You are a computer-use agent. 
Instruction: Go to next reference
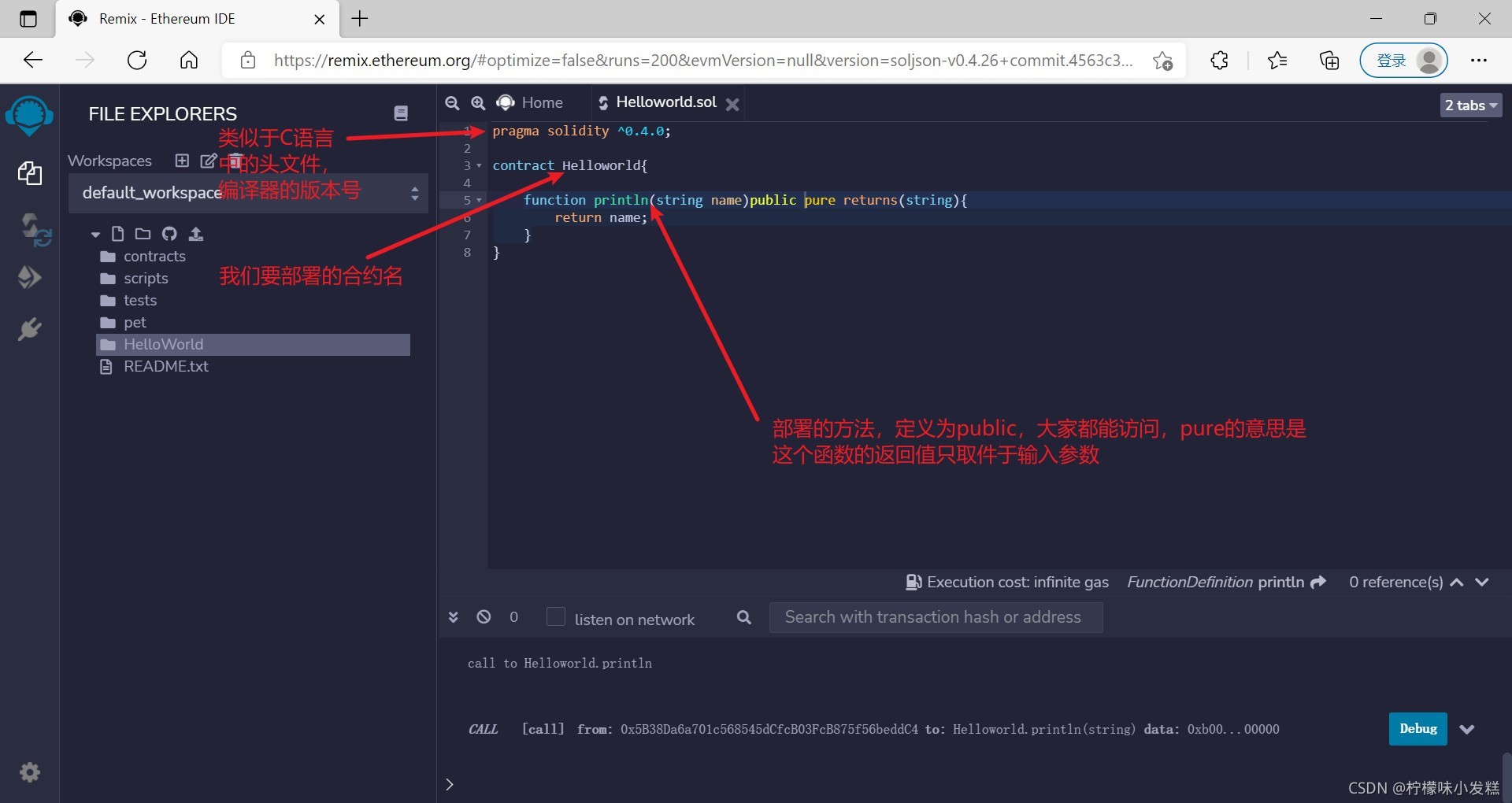pos(1482,582)
